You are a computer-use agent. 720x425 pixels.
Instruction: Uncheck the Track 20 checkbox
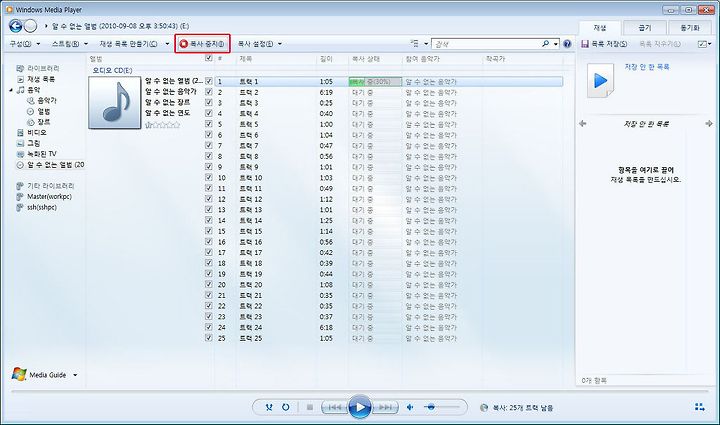209,284
